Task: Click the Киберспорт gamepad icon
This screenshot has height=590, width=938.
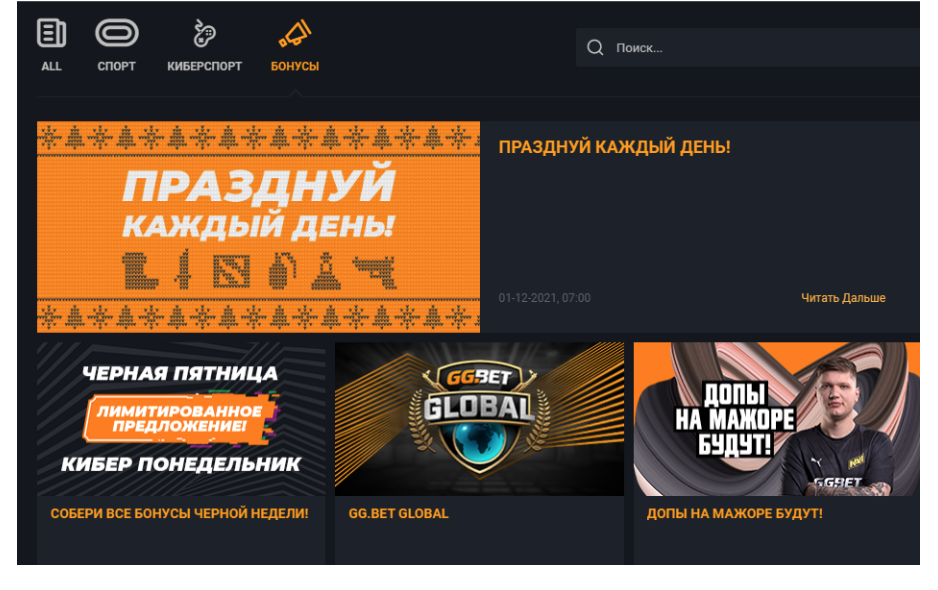Action: 204,33
